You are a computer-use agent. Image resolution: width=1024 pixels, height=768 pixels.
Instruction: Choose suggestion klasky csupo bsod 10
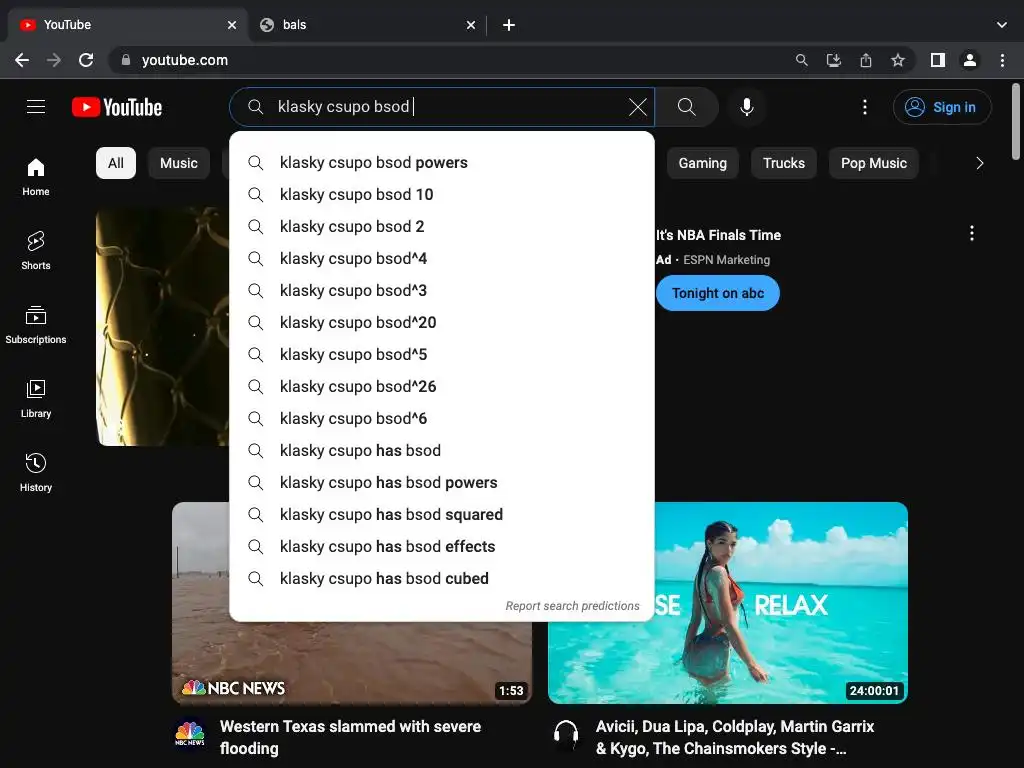pos(441,195)
